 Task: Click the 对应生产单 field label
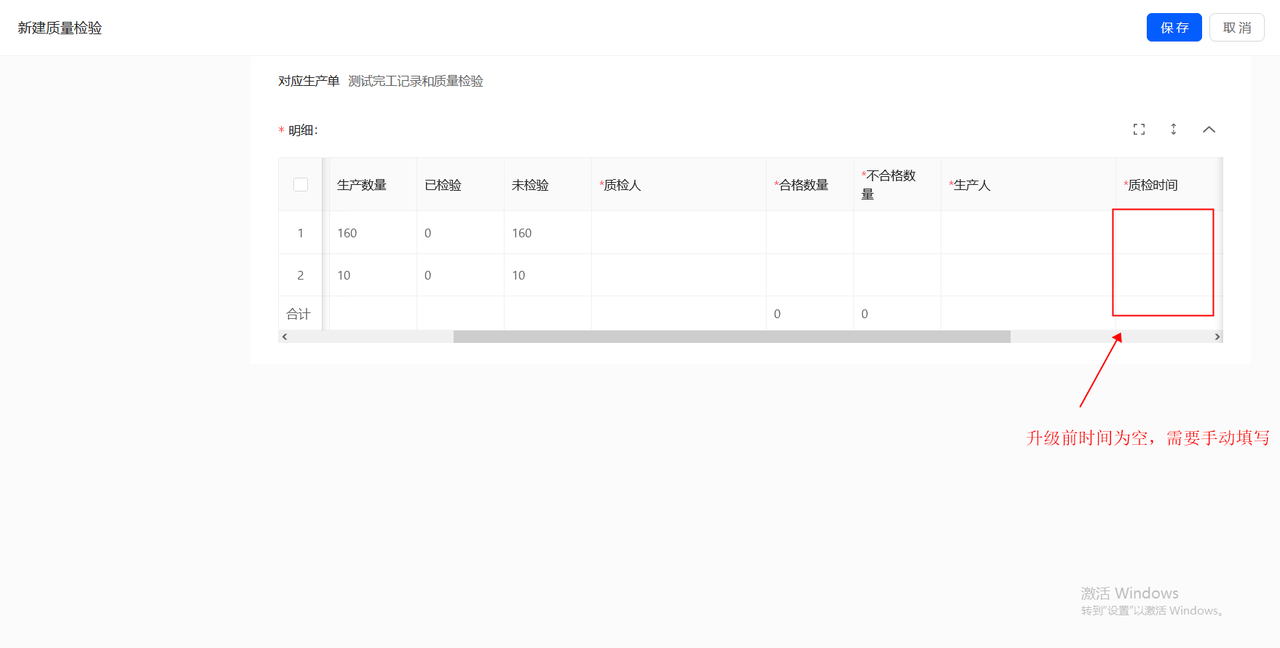pyautogui.click(x=309, y=81)
